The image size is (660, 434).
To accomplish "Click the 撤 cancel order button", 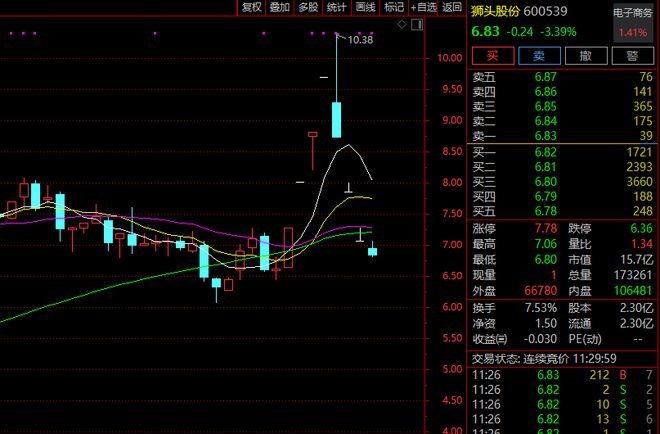I will click(586, 56).
